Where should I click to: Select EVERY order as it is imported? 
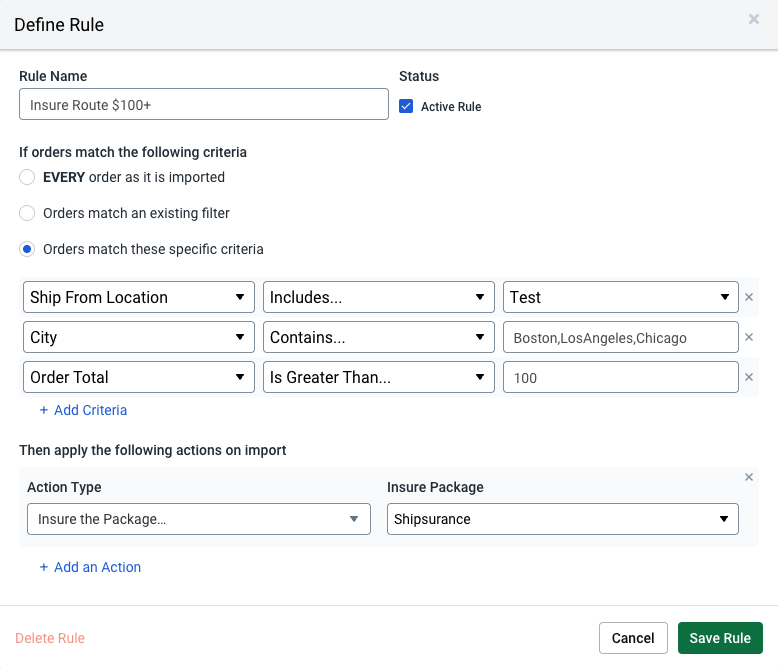27,178
